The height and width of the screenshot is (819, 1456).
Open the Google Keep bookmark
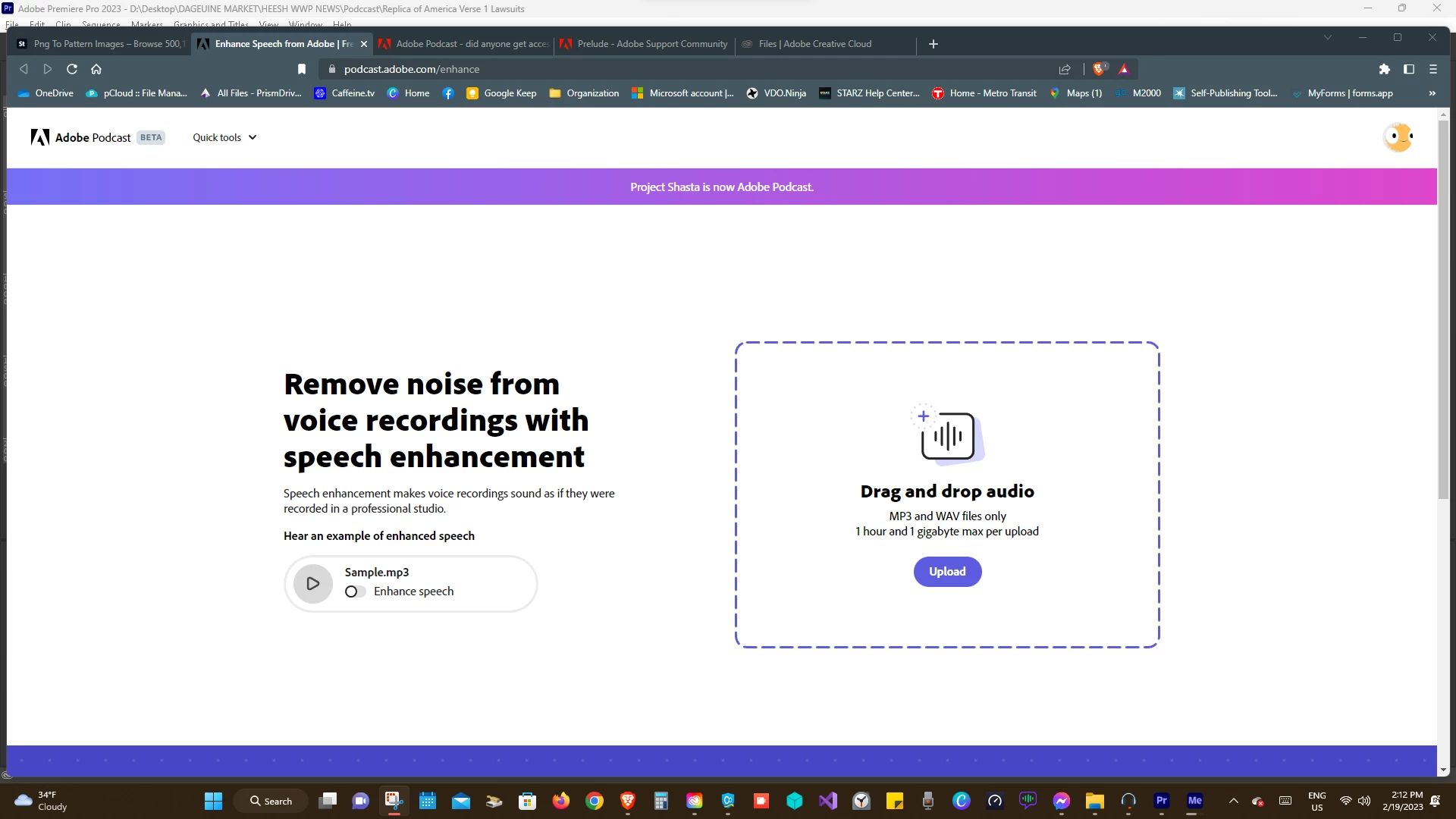pos(501,93)
